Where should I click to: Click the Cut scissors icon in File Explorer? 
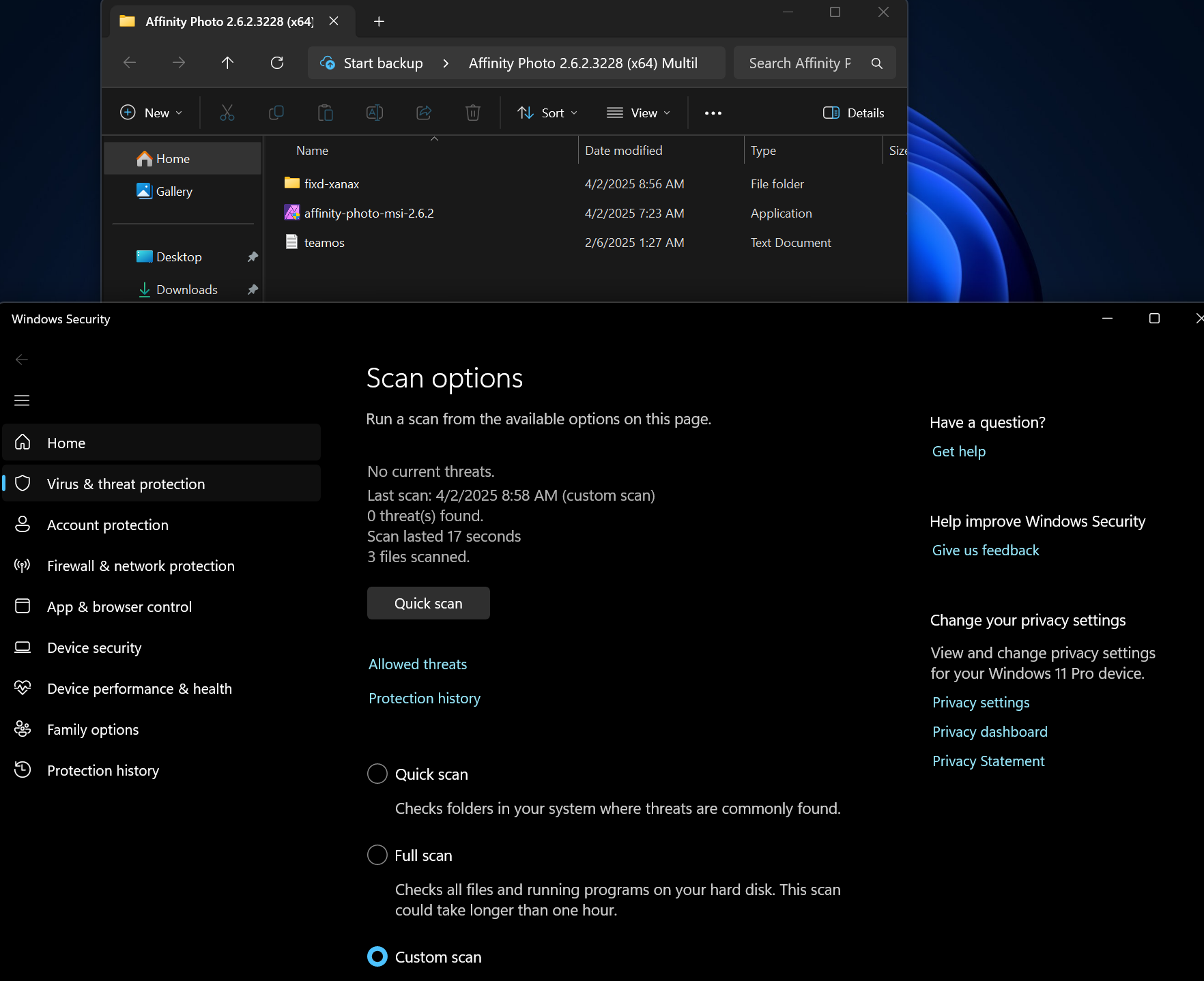click(x=227, y=113)
